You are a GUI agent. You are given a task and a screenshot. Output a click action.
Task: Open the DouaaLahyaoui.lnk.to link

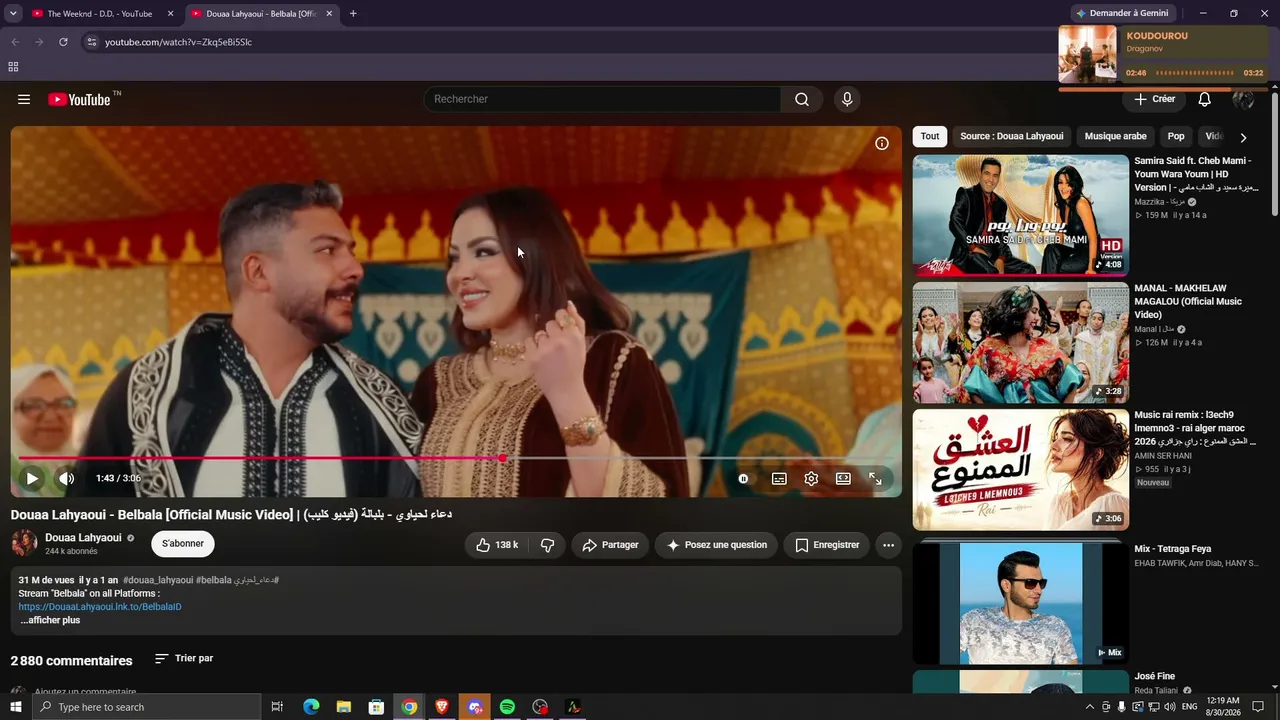pyautogui.click(x=100, y=607)
